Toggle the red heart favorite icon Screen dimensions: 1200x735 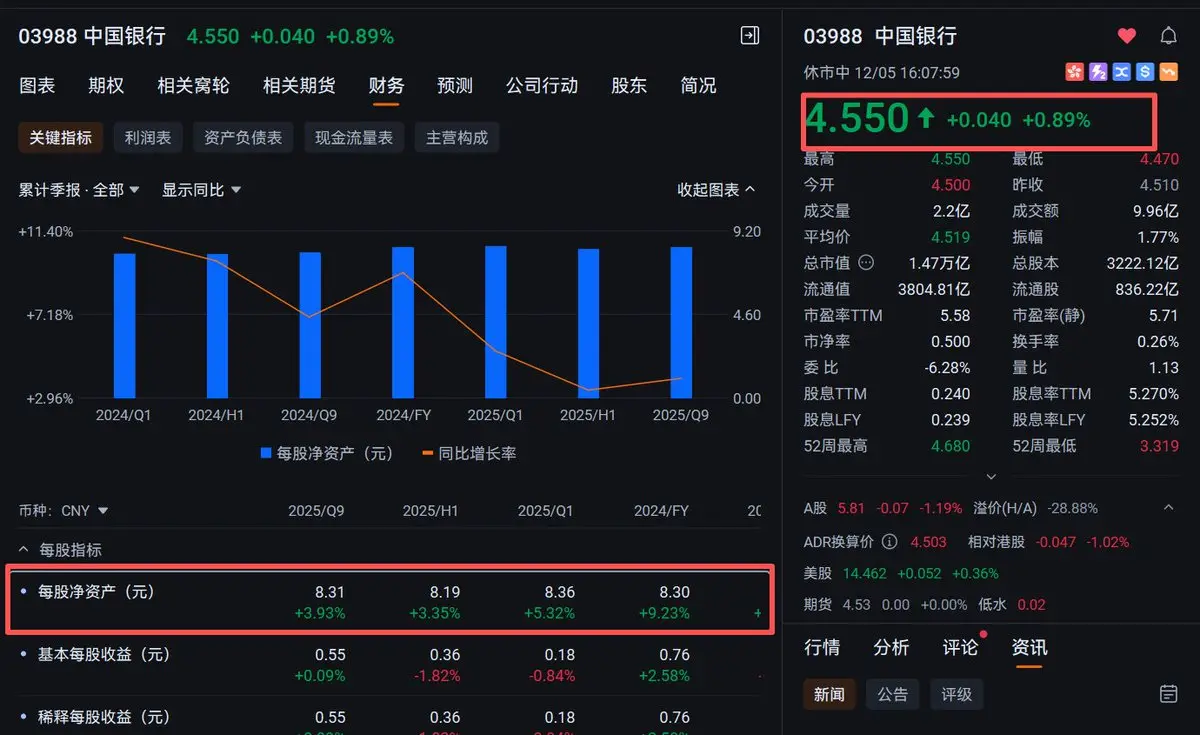[x=1127, y=36]
